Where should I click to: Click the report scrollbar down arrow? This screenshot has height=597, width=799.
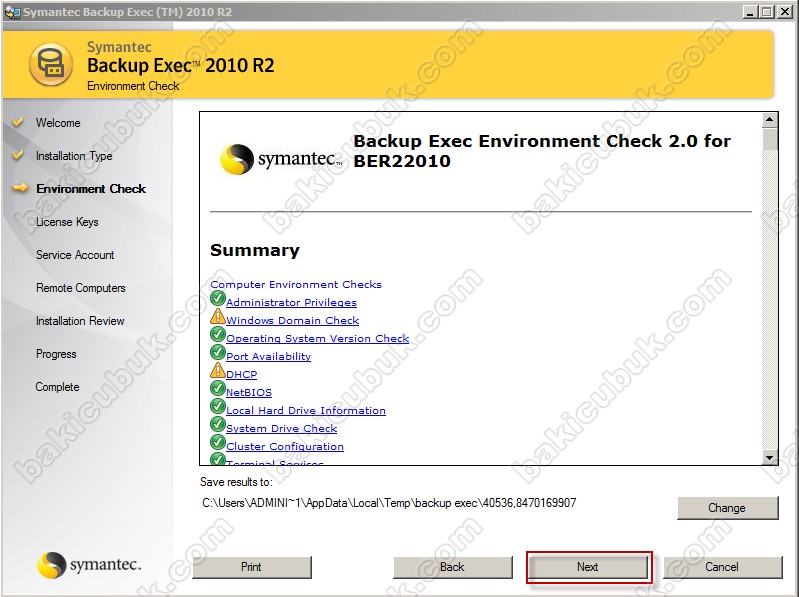(x=769, y=457)
